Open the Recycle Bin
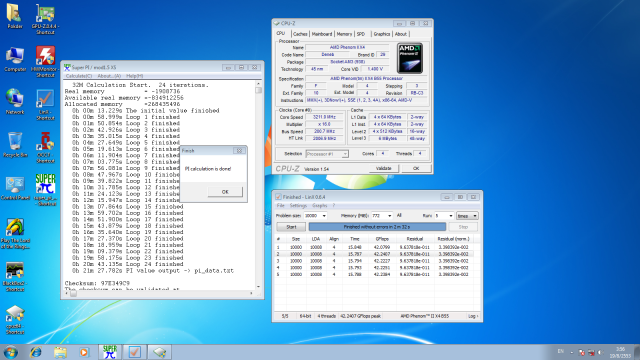The width and height of the screenshot is (640, 360). (x=15, y=145)
